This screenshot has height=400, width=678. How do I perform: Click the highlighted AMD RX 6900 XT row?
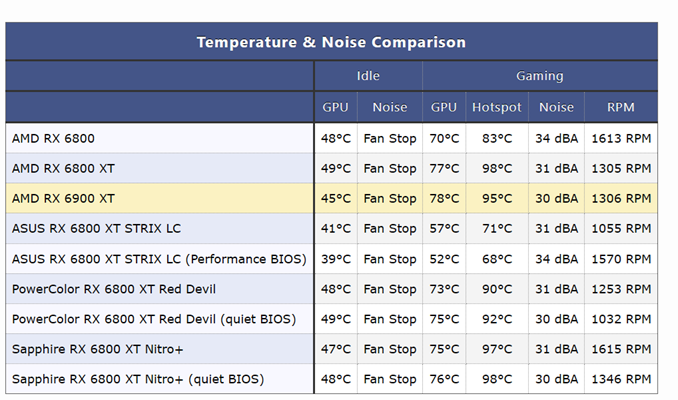click(x=332, y=198)
